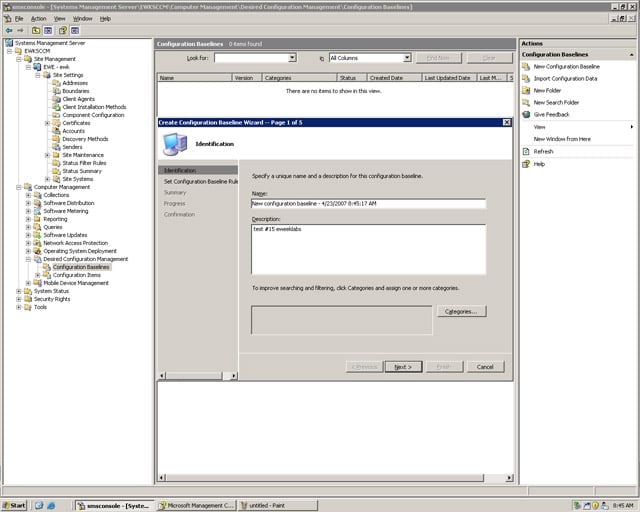Click the Name input field
Screen dimensions: 640x512
pos(368,203)
